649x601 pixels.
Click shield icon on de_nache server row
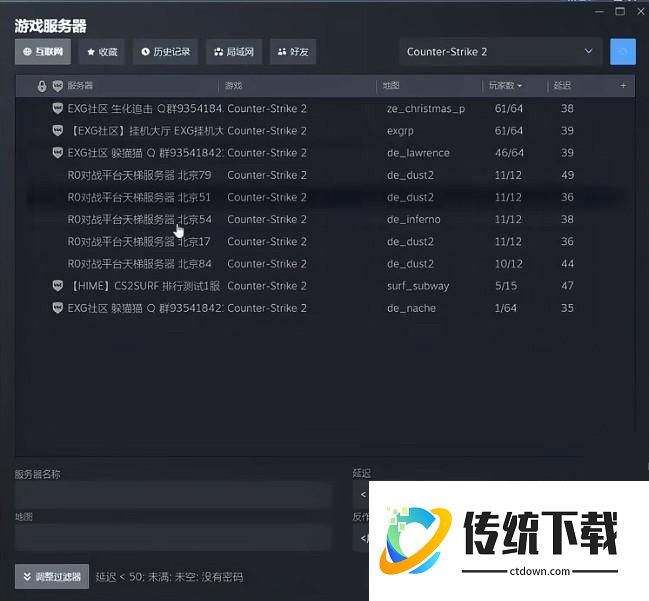pos(57,308)
